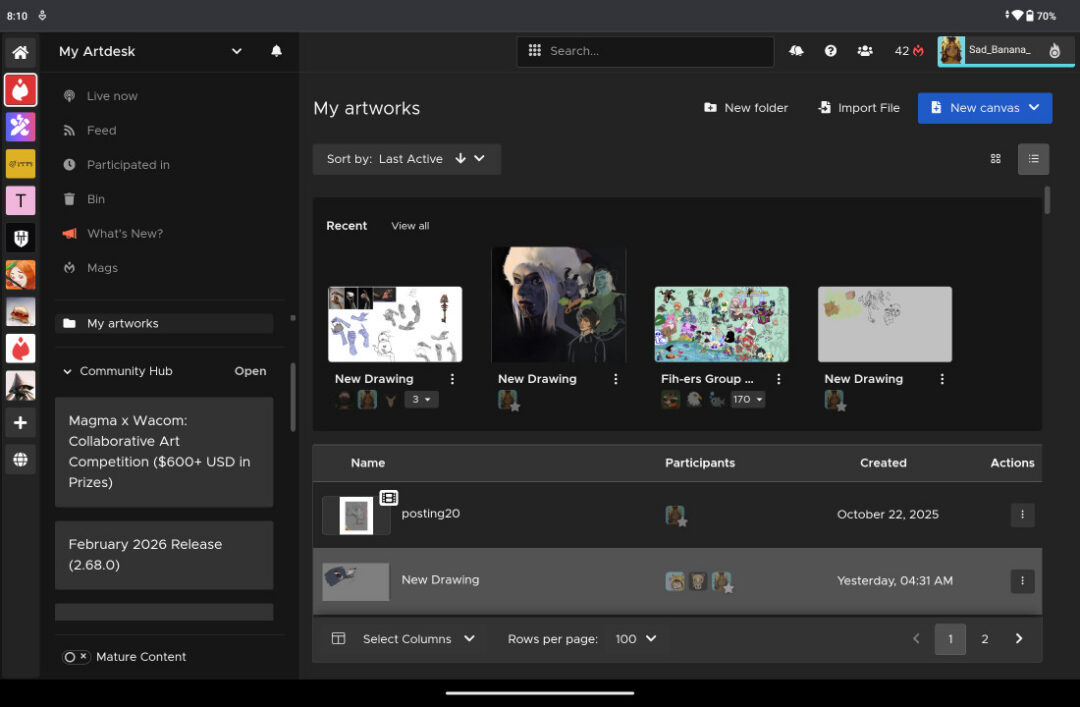
Task: Click the turtle icon in top bar
Action: coord(796,50)
